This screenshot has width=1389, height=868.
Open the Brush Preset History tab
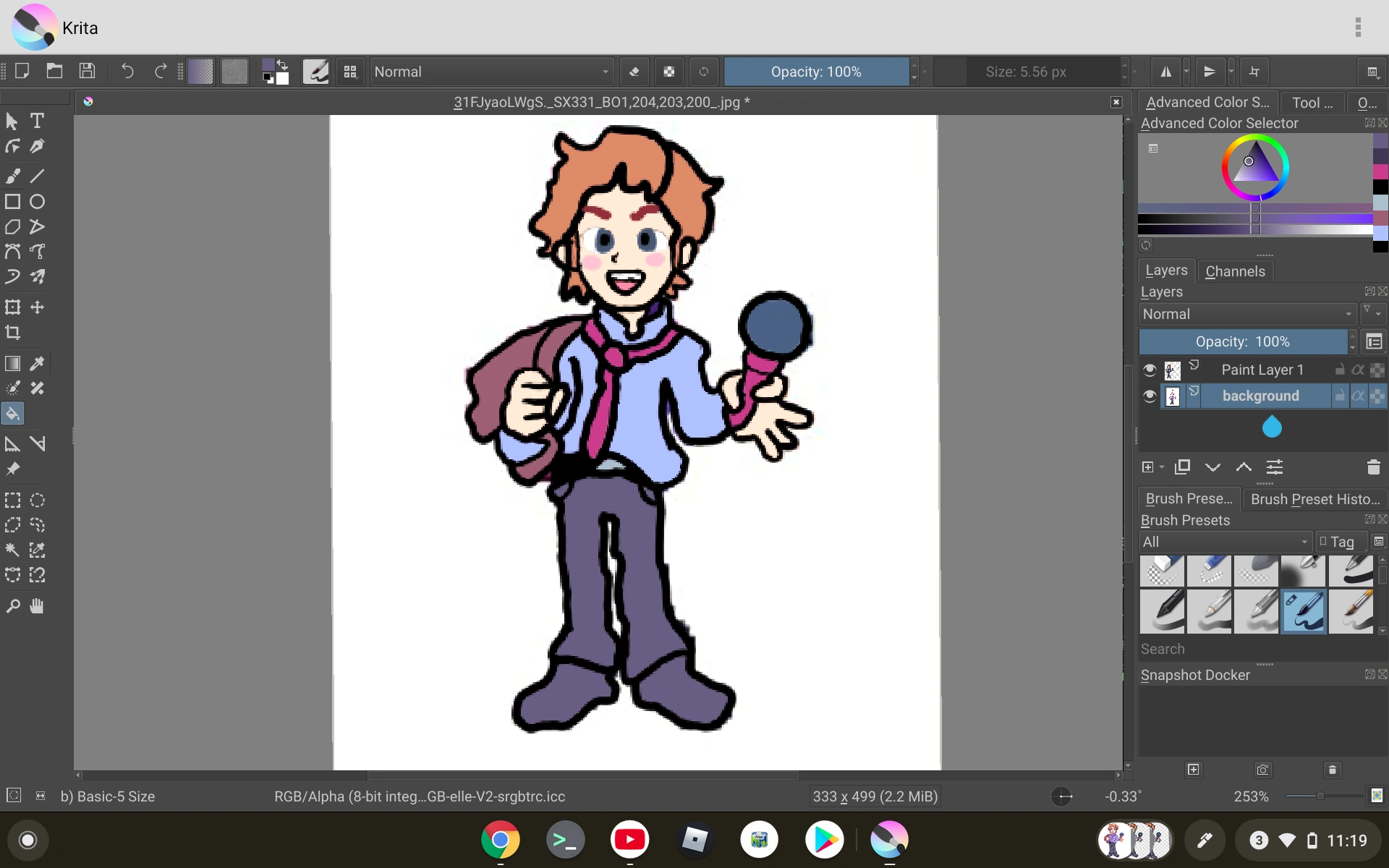pyautogui.click(x=1314, y=499)
